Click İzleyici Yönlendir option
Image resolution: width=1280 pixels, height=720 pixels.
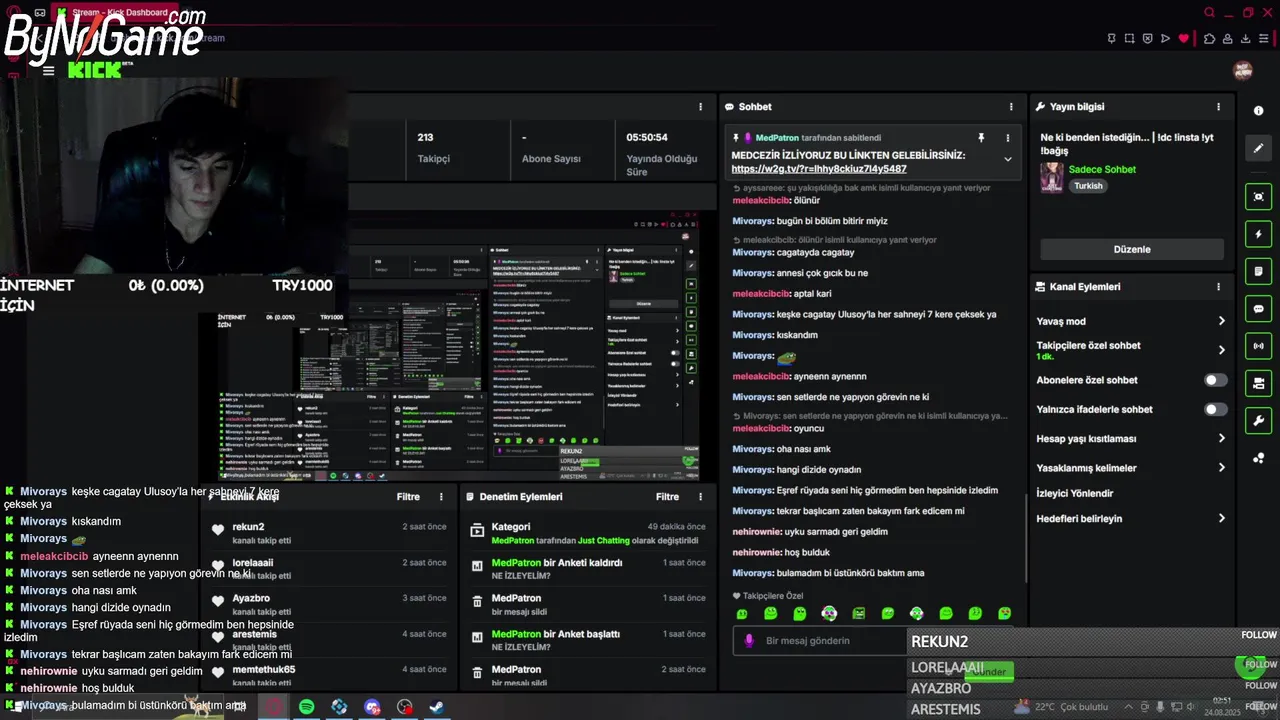(x=1075, y=493)
